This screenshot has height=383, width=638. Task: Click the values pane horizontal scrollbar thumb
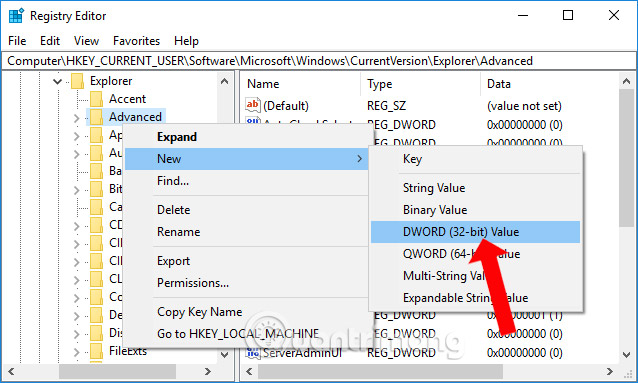coord(380,371)
